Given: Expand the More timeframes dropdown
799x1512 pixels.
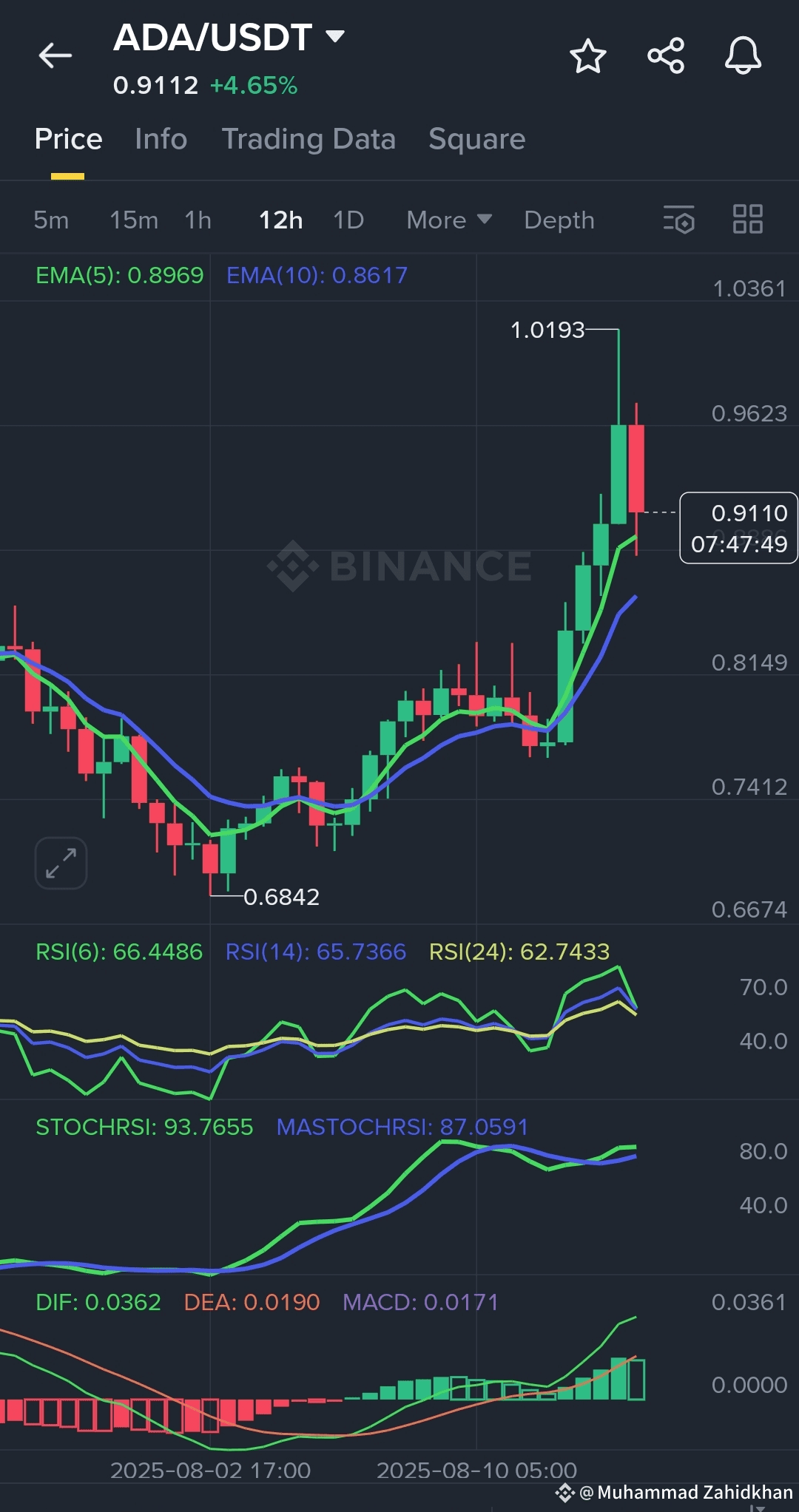Looking at the screenshot, I should point(449,220).
